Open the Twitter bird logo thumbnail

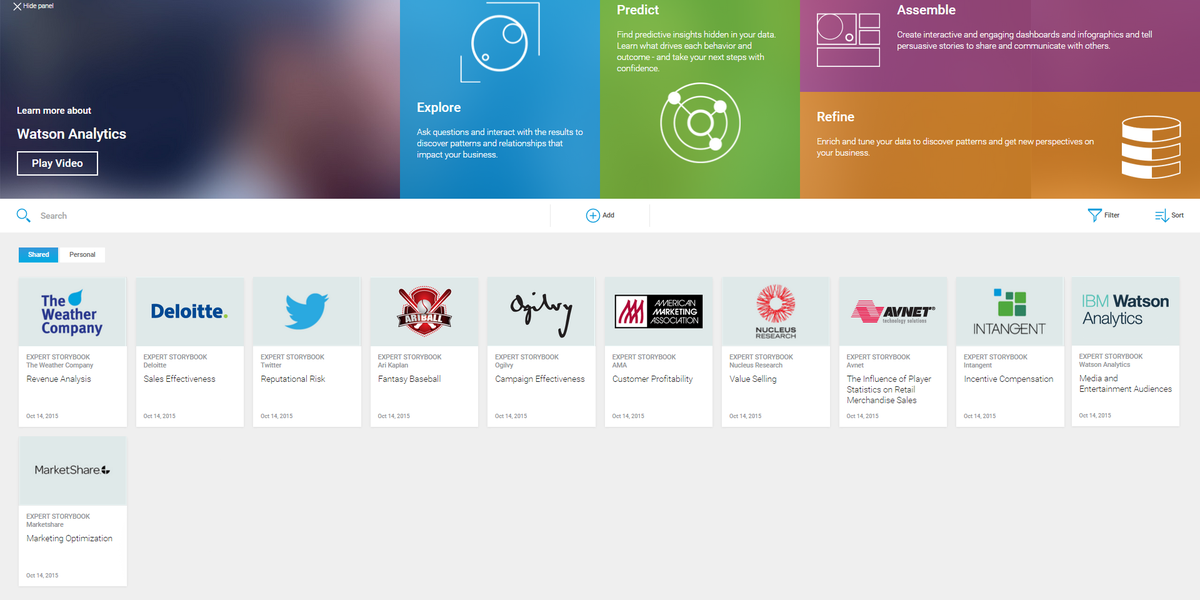pos(307,312)
